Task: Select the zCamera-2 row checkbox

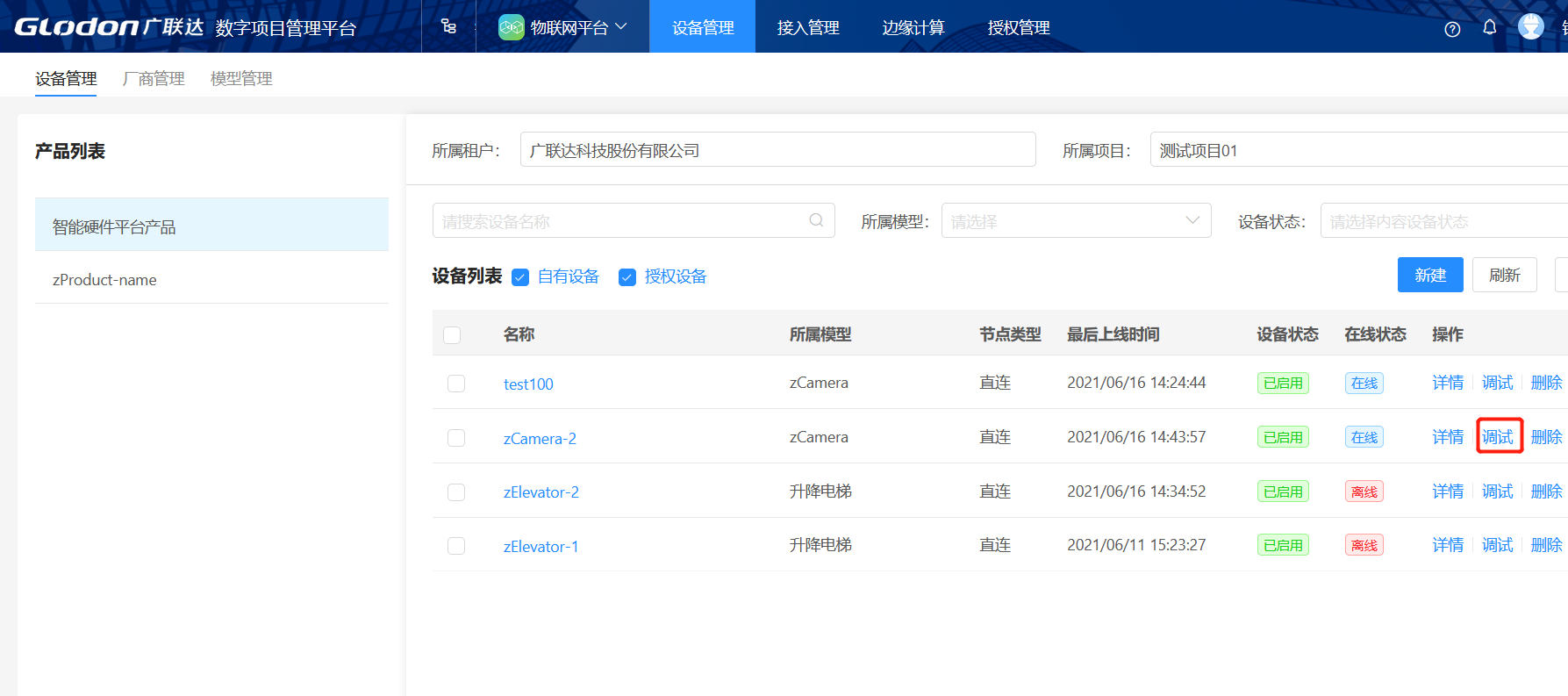Action: click(456, 438)
